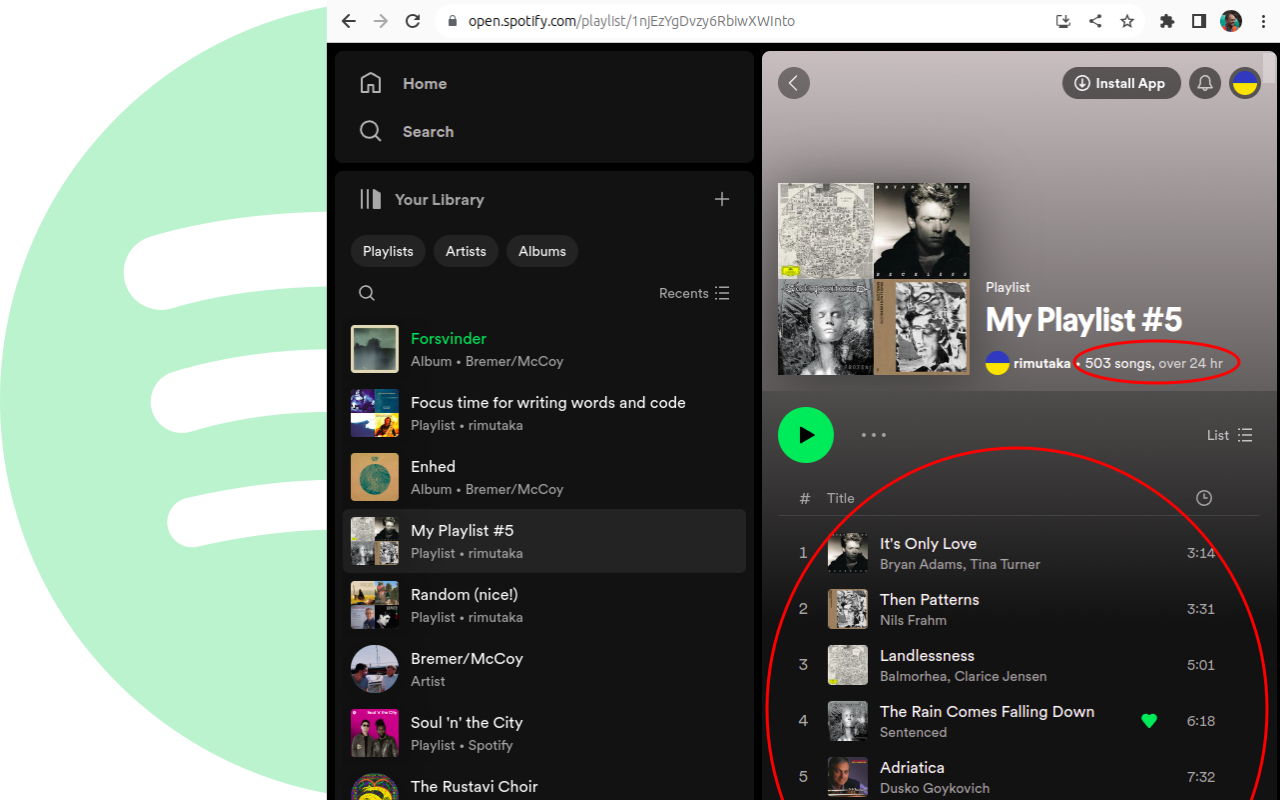Click the address bar URL
Screen dimensions: 1280x800
click(631, 21)
